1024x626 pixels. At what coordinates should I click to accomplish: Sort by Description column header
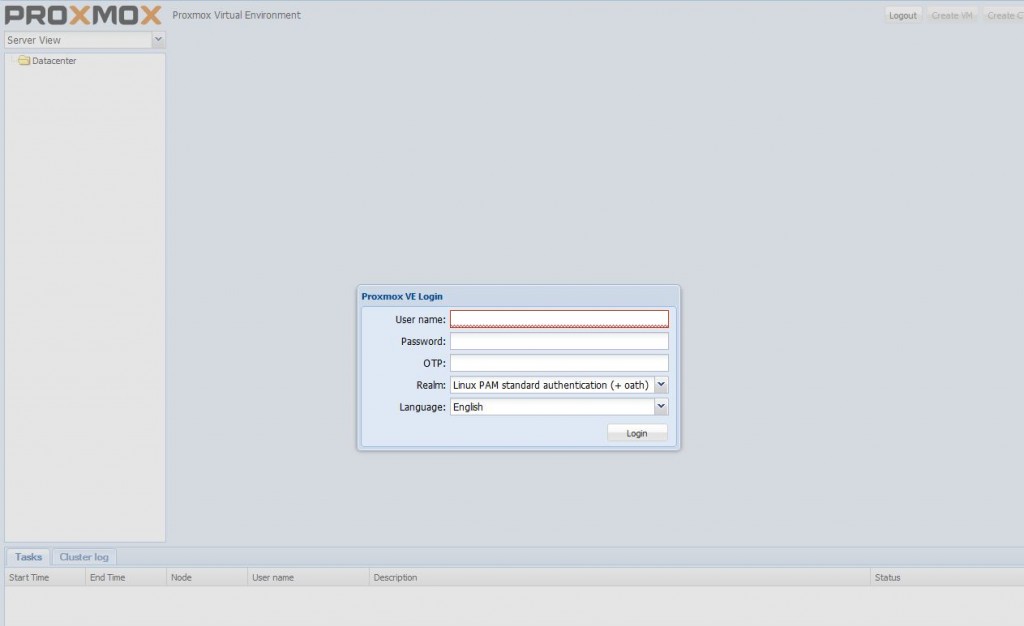pyautogui.click(x=619, y=577)
